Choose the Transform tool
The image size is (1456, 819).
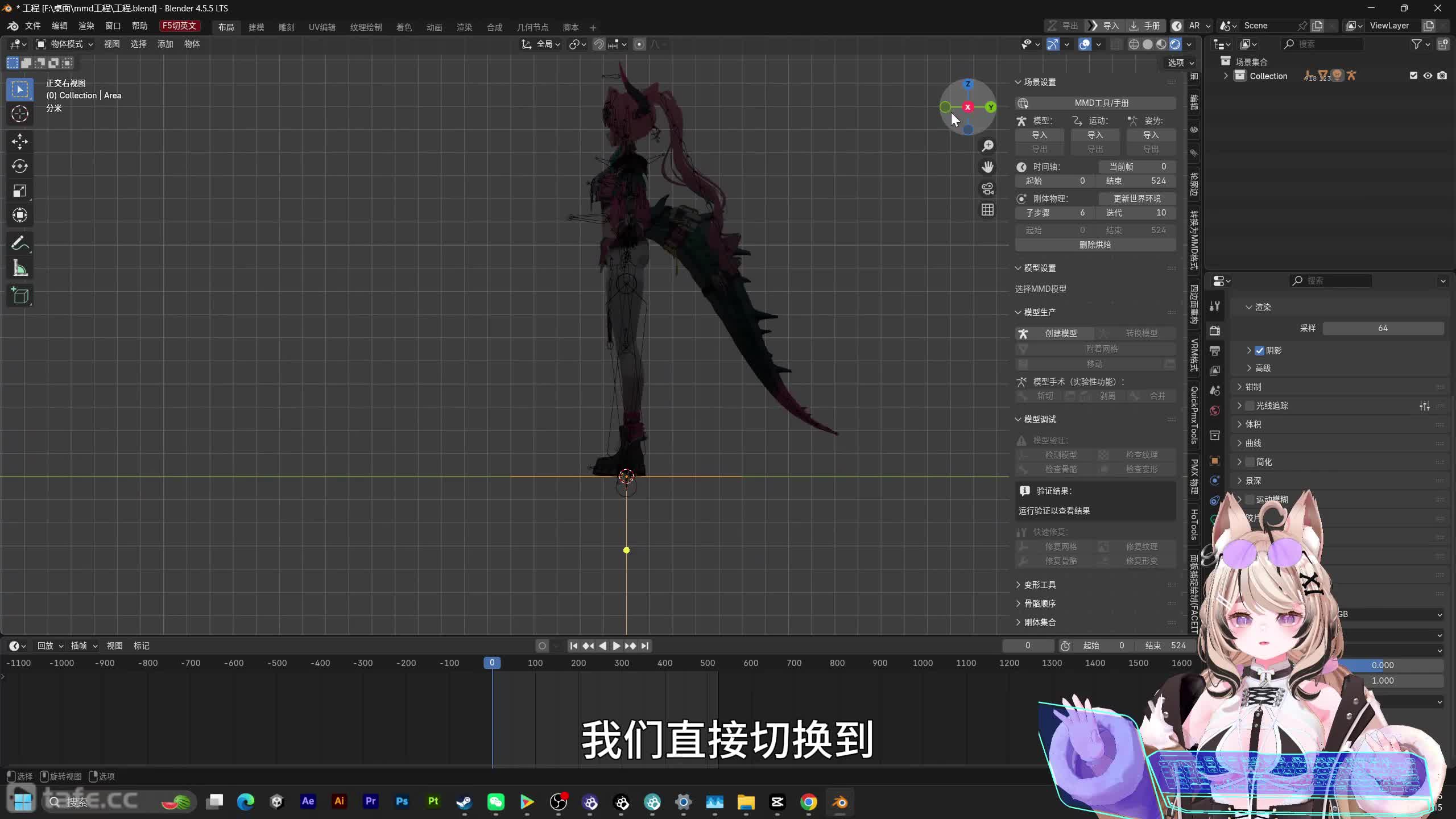20,215
